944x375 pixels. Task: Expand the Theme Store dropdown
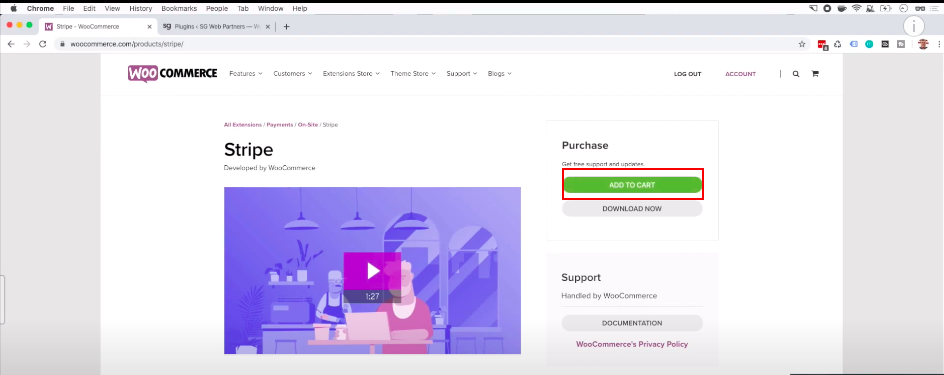coord(413,73)
